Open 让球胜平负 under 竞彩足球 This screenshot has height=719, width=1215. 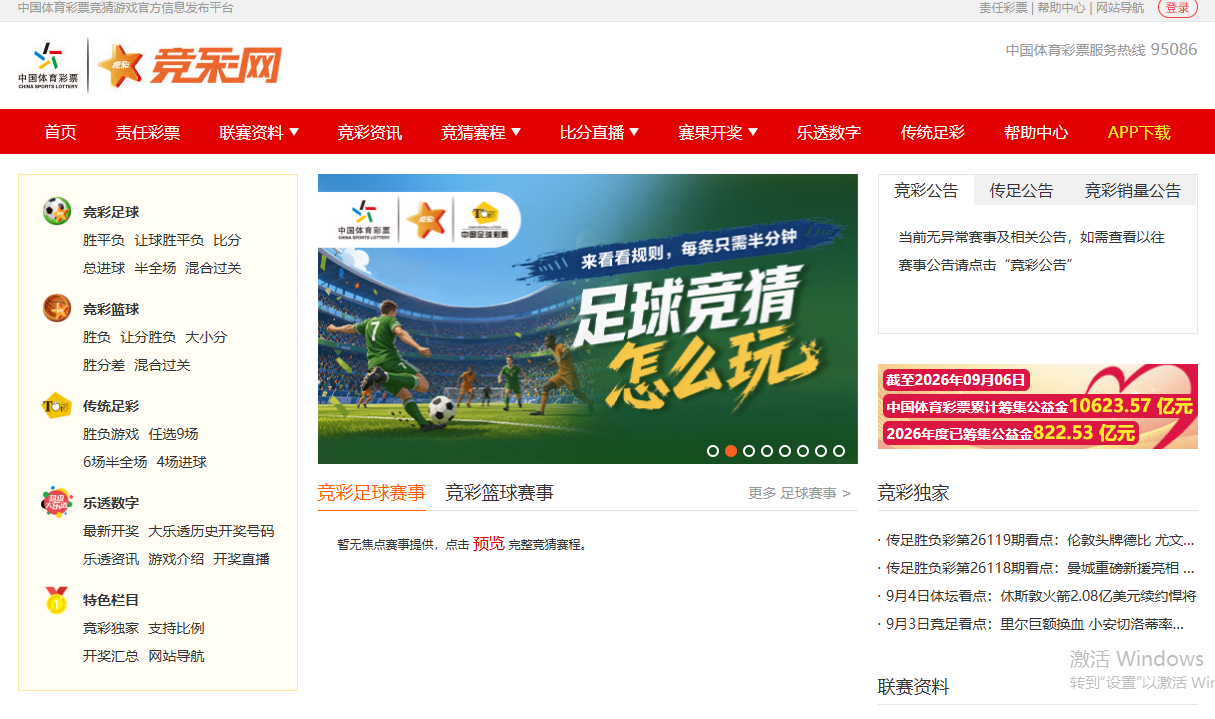169,240
